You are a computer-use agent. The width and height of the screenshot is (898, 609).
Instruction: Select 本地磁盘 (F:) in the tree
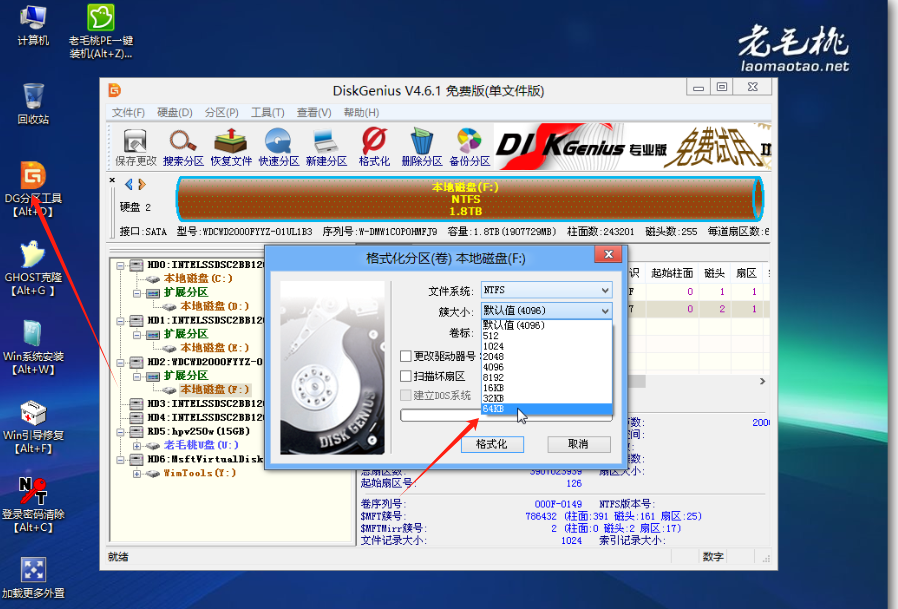pyautogui.click(x=215, y=390)
